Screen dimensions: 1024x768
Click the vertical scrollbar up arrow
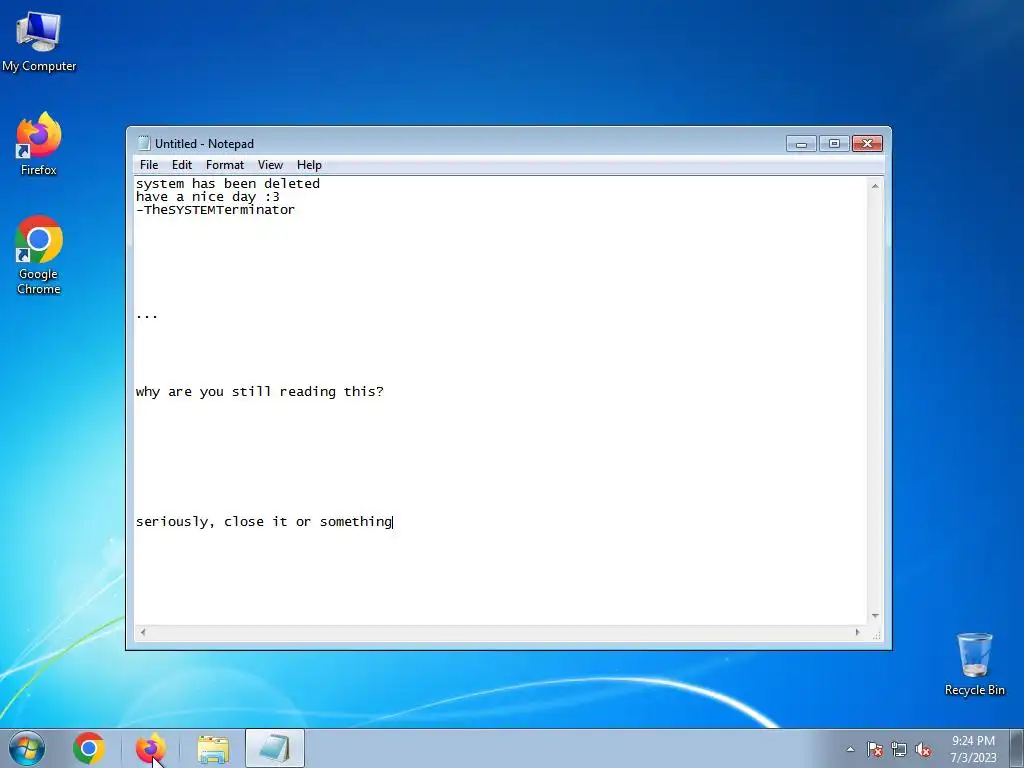pos(875,186)
